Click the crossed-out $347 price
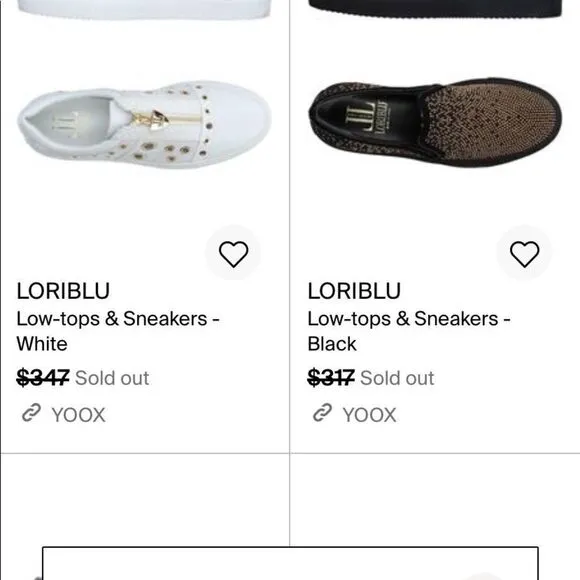 [43, 378]
